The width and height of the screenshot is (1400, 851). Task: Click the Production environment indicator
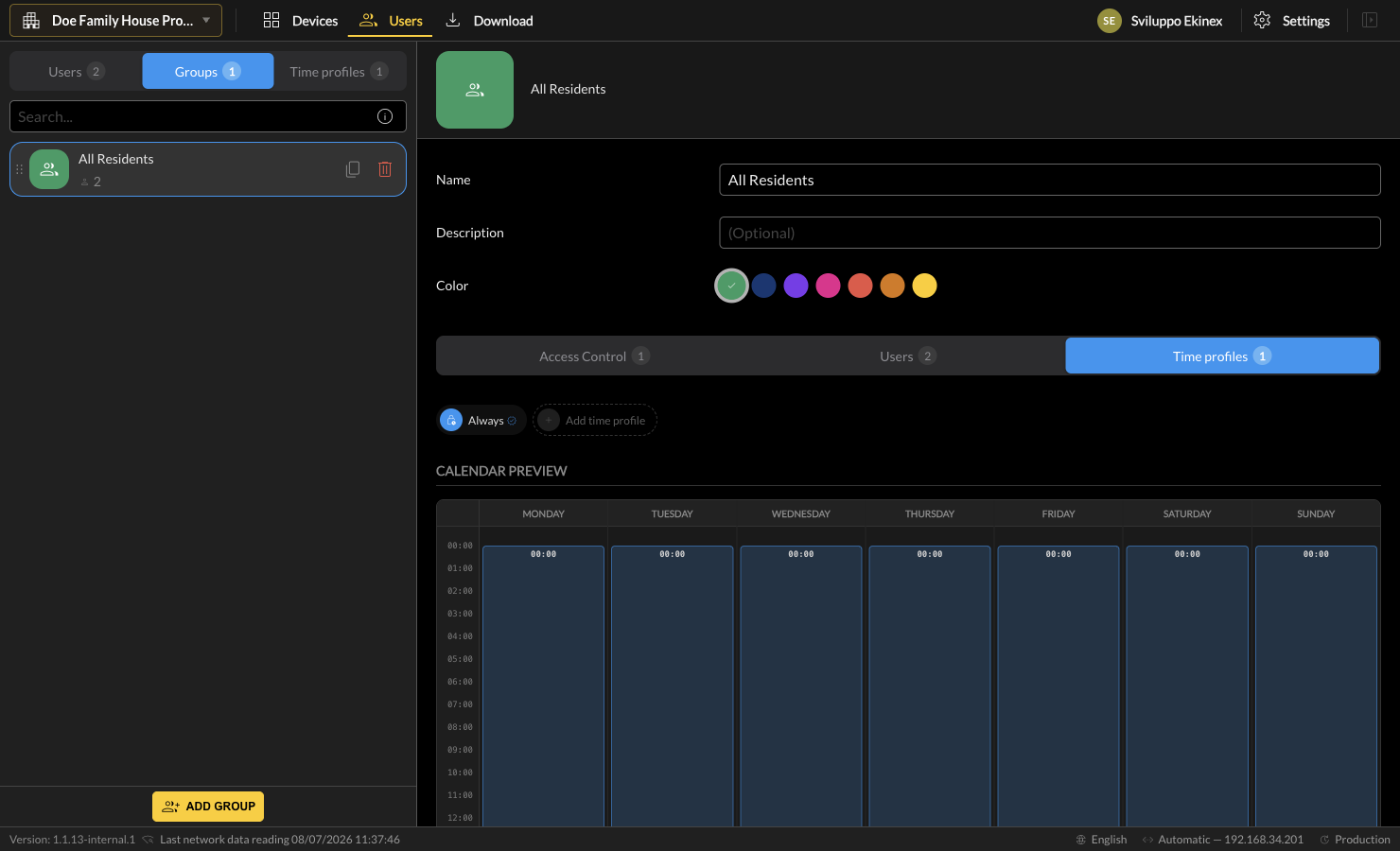(1355, 840)
